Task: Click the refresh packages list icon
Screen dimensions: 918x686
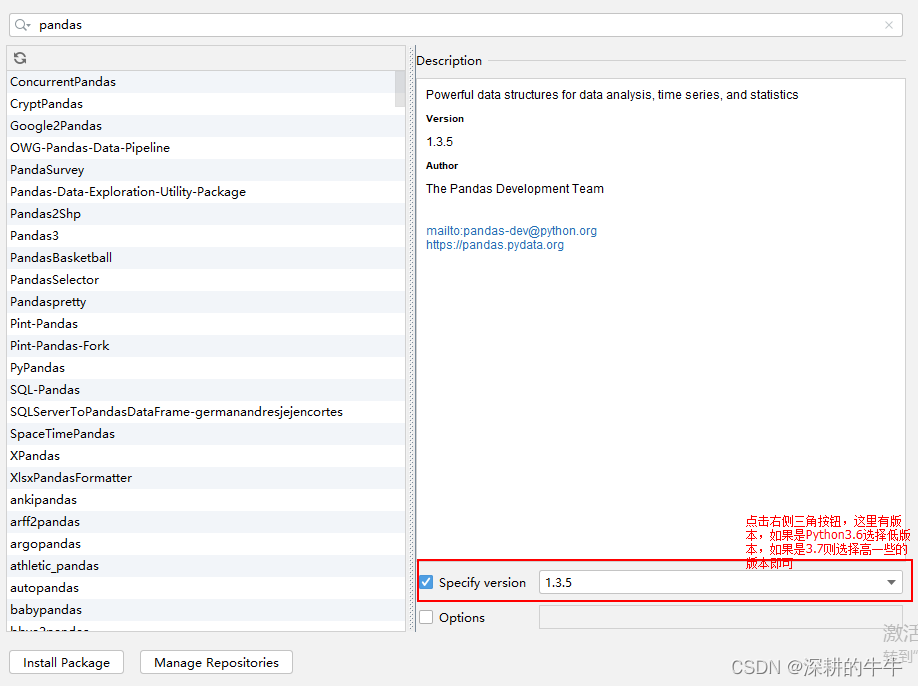Action: (x=20, y=58)
